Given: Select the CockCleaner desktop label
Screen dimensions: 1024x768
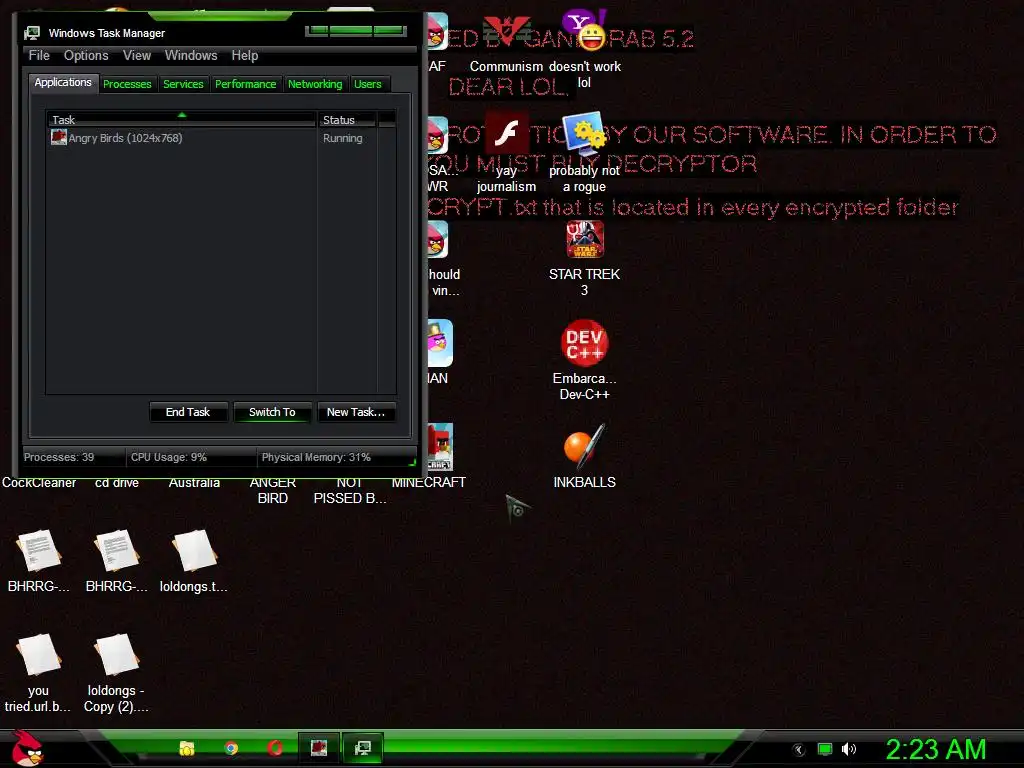Looking at the screenshot, I should point(39,483).
